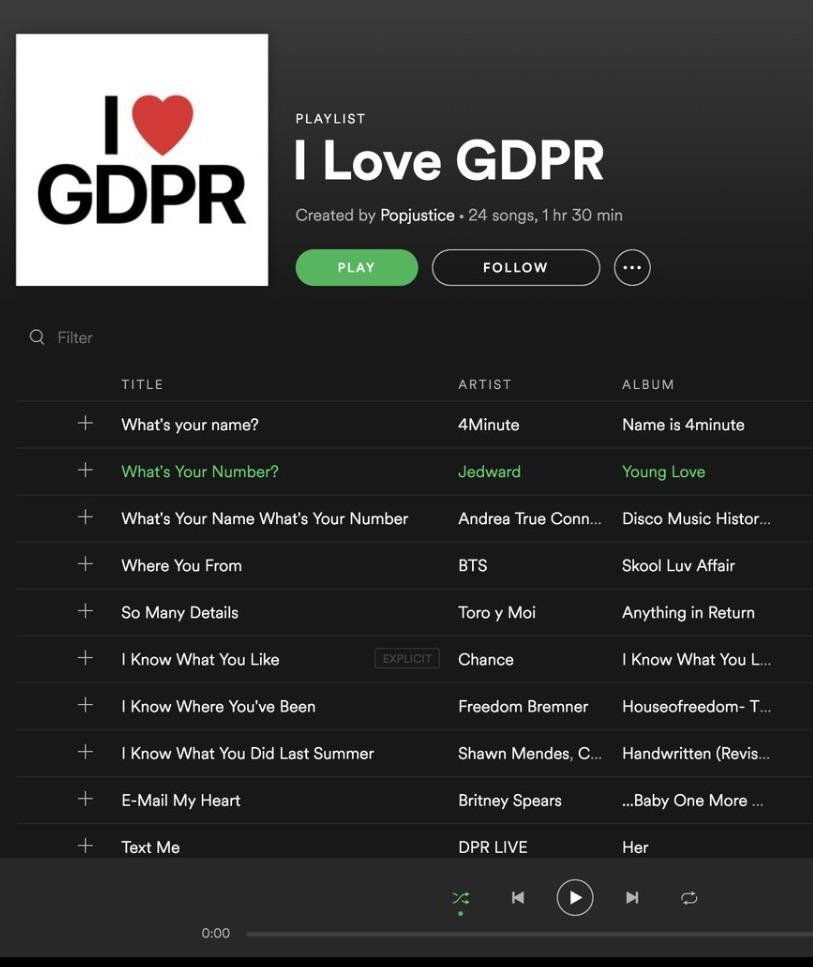Open album ...Baby One More ...

(692, 800)
